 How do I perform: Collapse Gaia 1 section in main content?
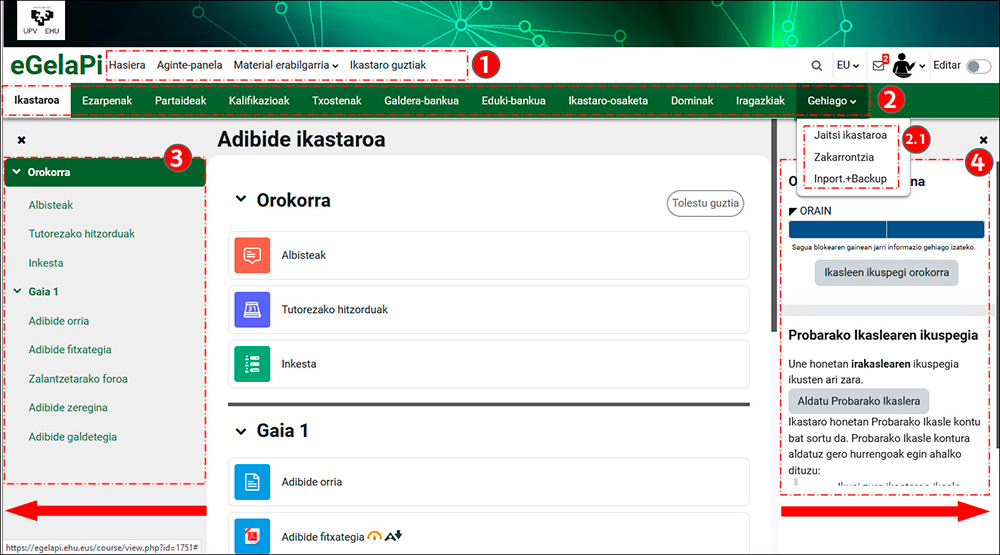coord(240,431)
